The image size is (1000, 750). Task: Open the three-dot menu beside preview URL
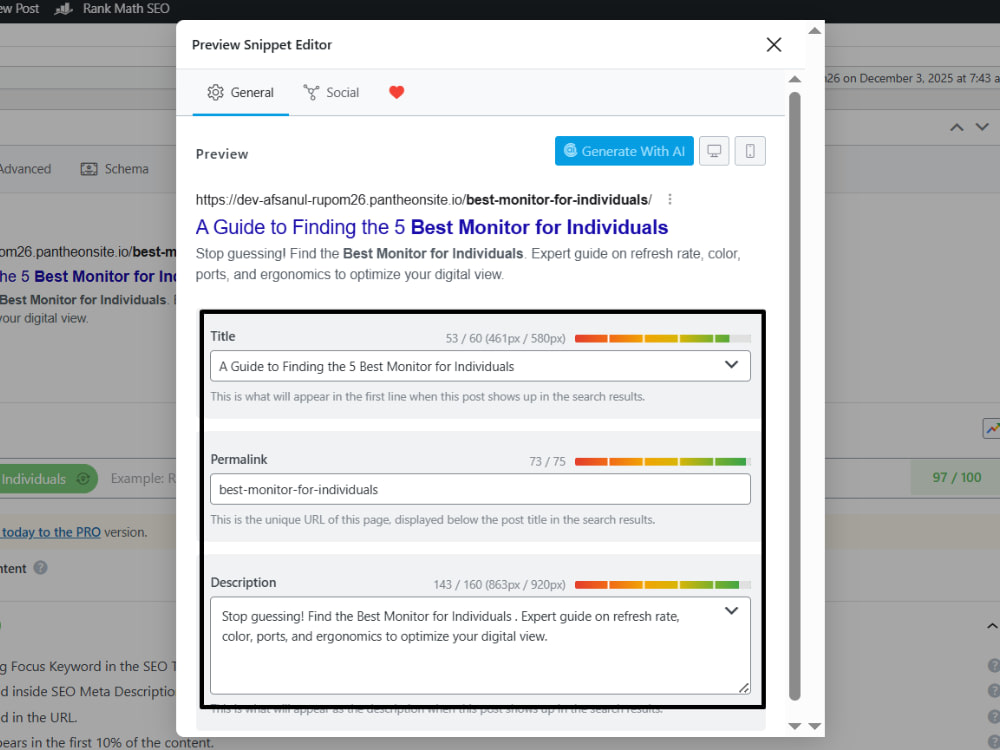(670, 200)
